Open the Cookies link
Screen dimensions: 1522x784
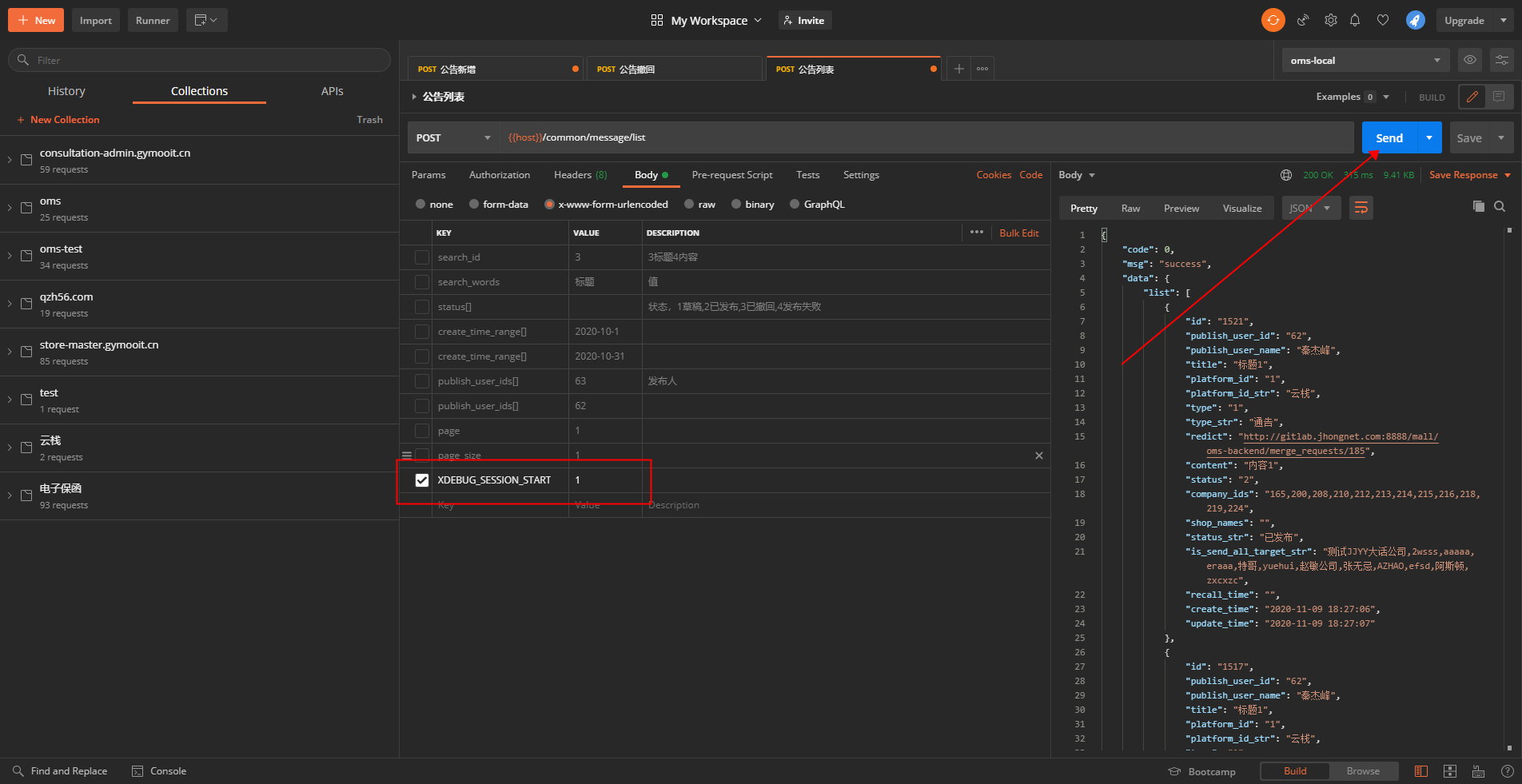(994, 175)
